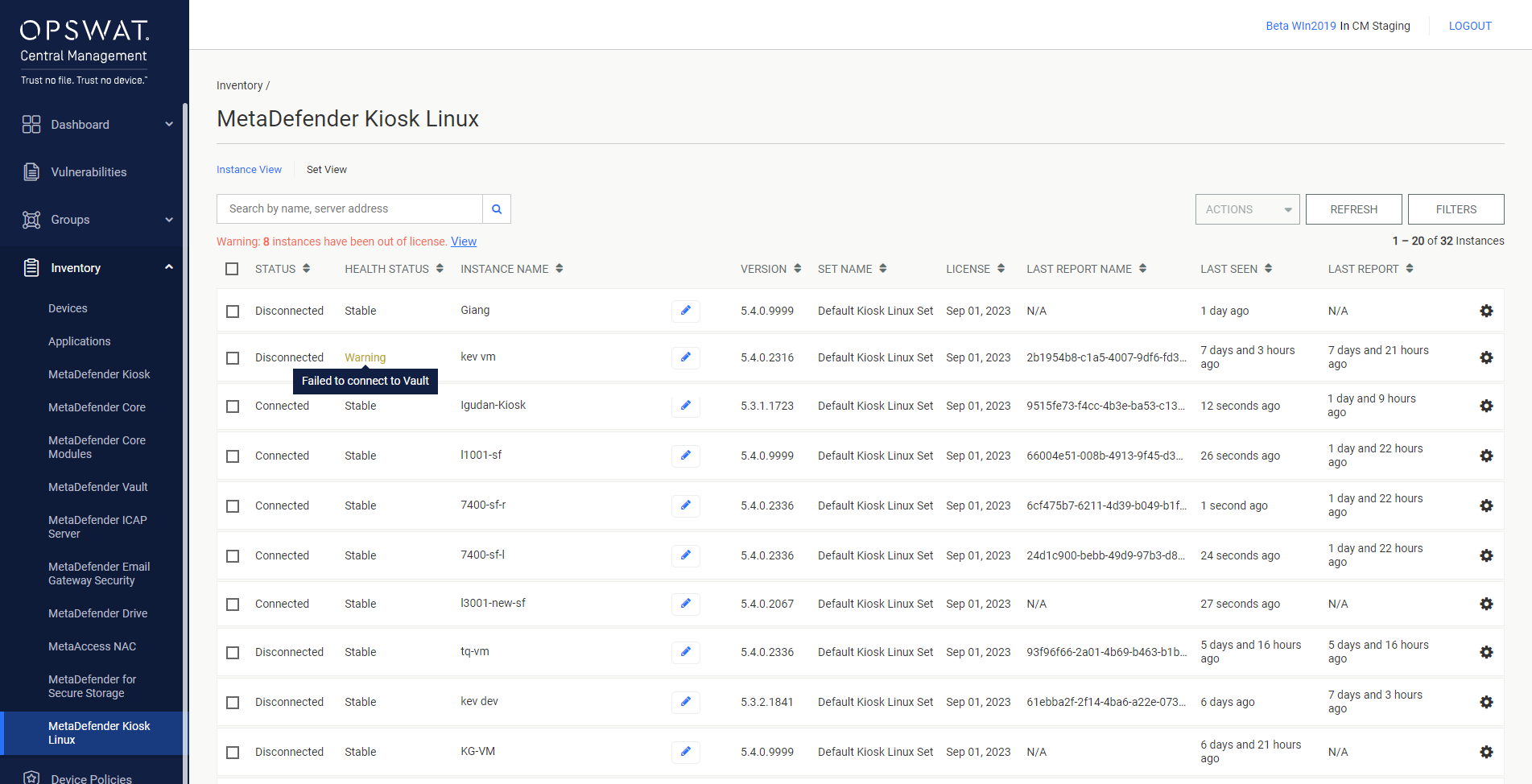Screen dimensions: 1532x784
Task: Open settings gear for 7400-sf-r row
Action: [x=1487, y=505]
